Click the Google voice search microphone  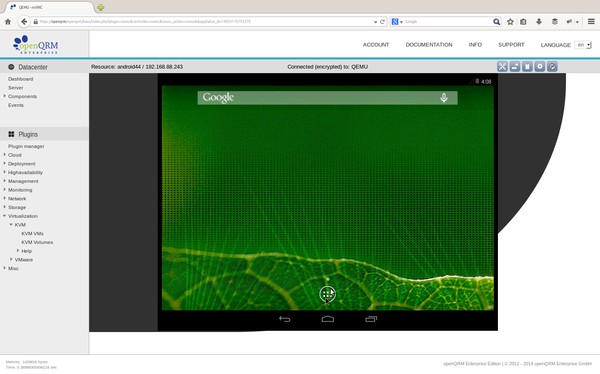pyautogui.click(x=444, y=98)
